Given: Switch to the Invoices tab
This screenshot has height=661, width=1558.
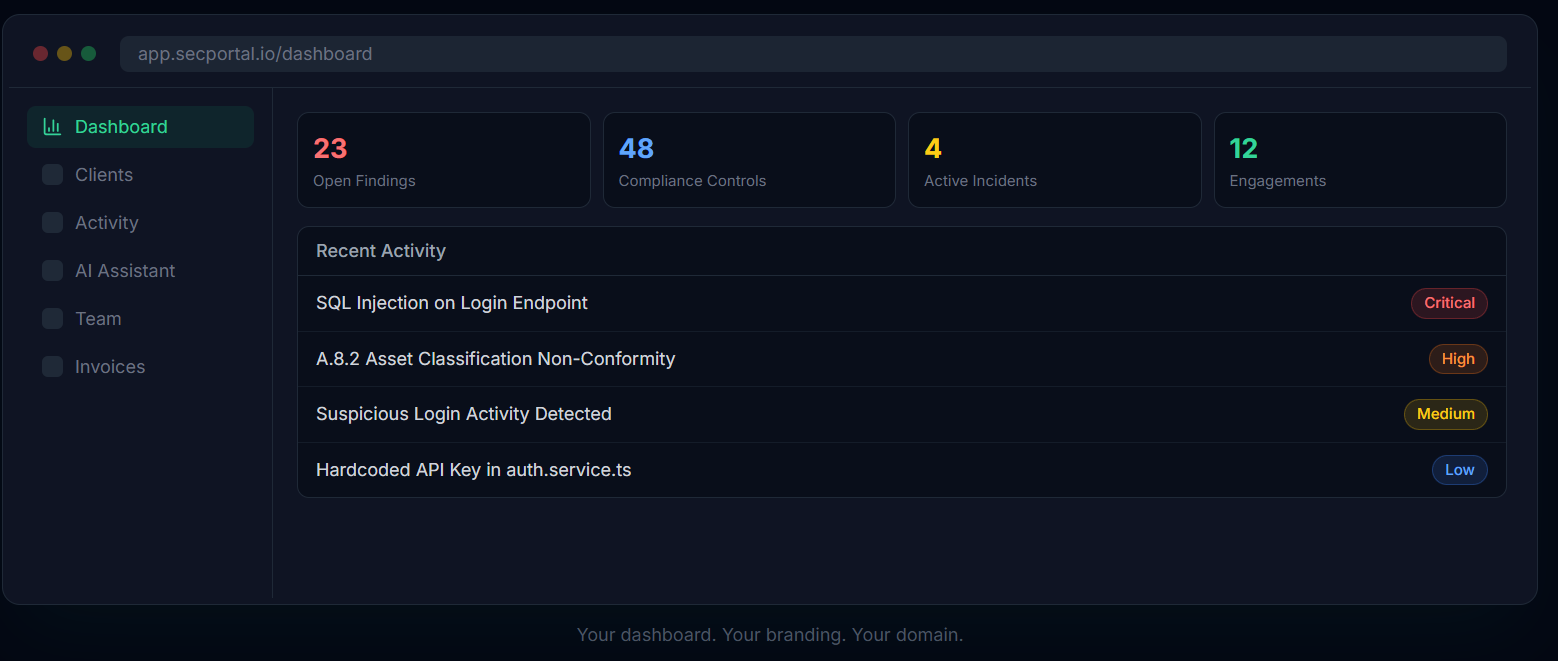Looking at the screenshot, I should click(109, 366).
